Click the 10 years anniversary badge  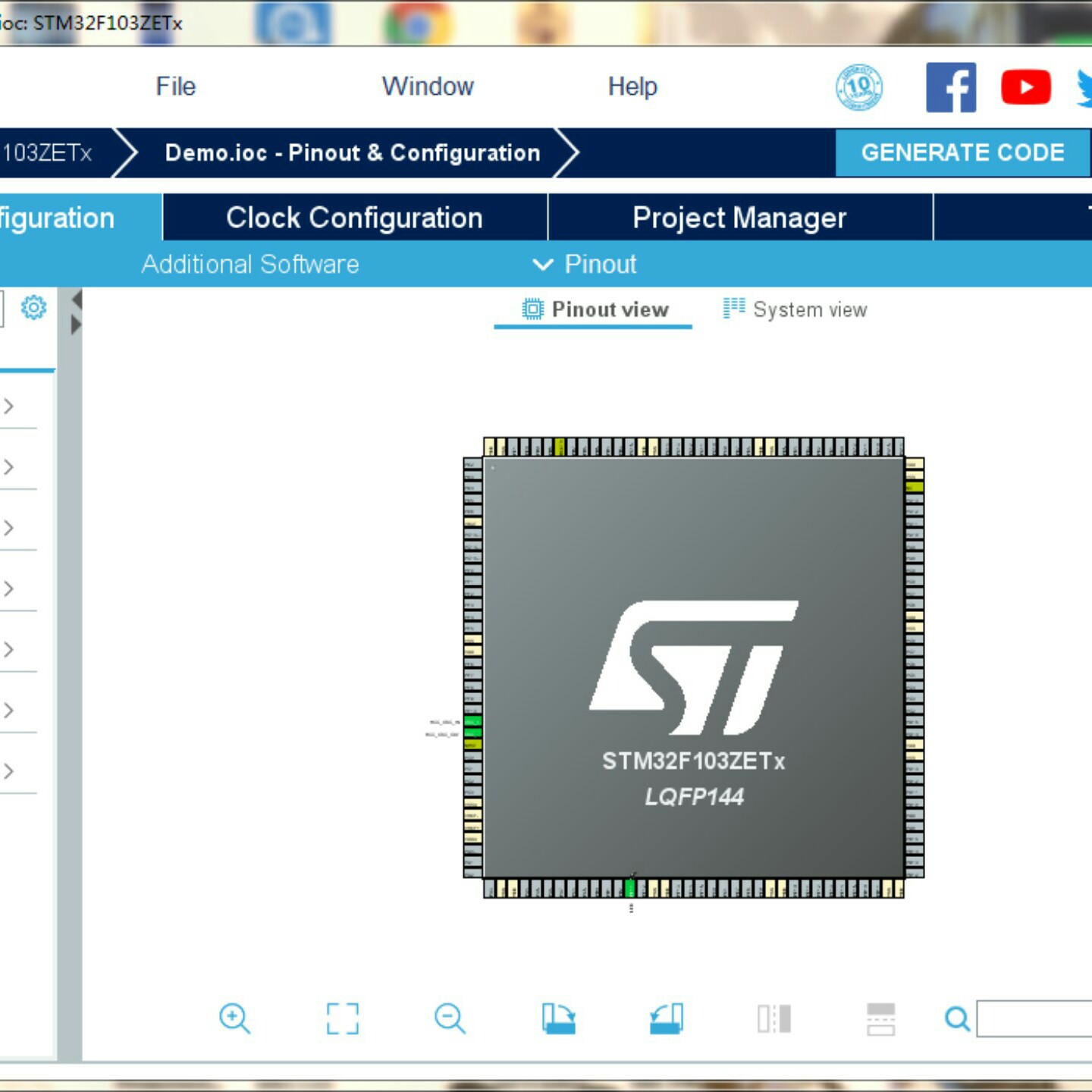click(x=858, y=87)
